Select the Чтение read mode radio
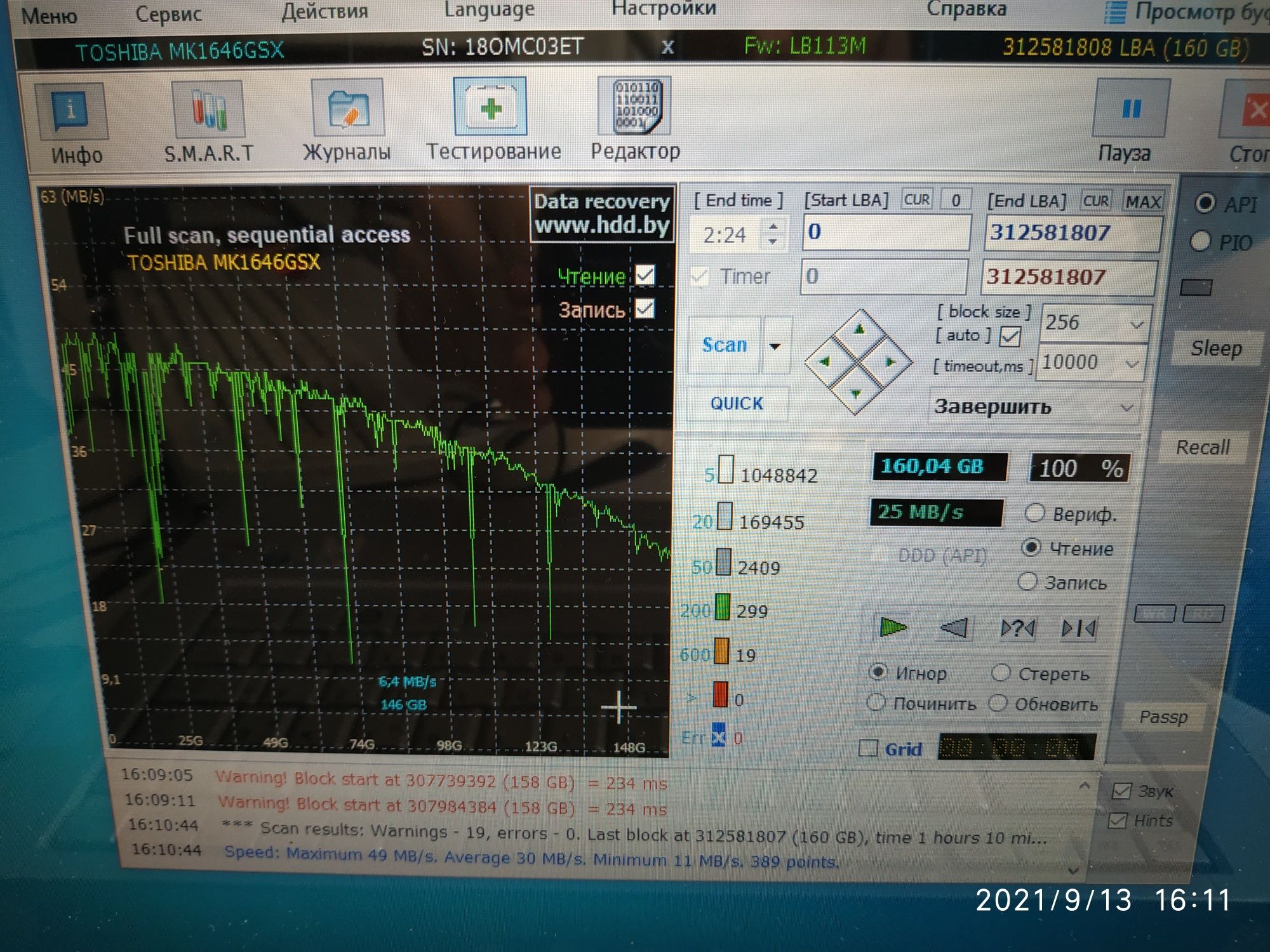 (x=1032, y=547)
